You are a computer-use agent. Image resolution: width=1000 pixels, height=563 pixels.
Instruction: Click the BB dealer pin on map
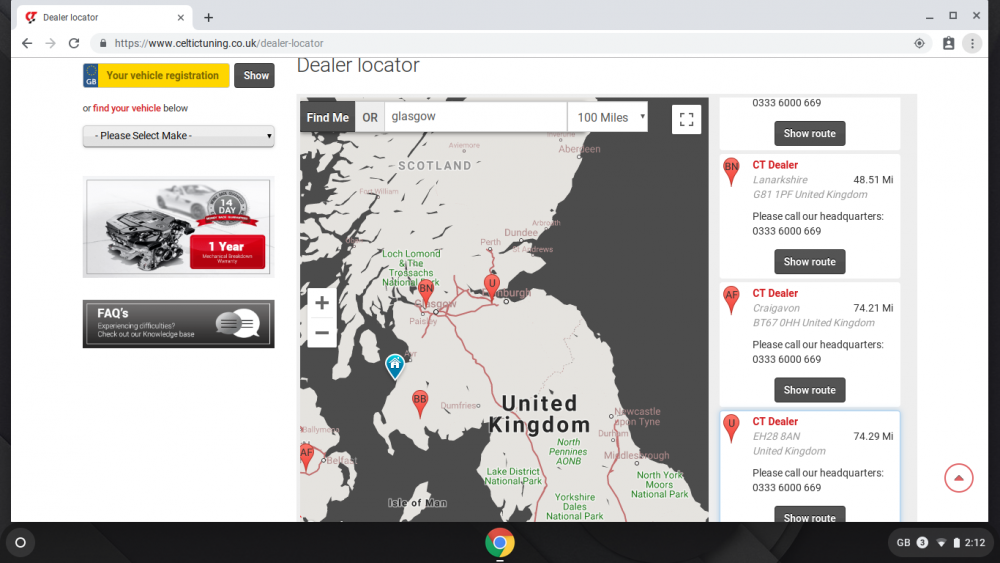(420, 403)
